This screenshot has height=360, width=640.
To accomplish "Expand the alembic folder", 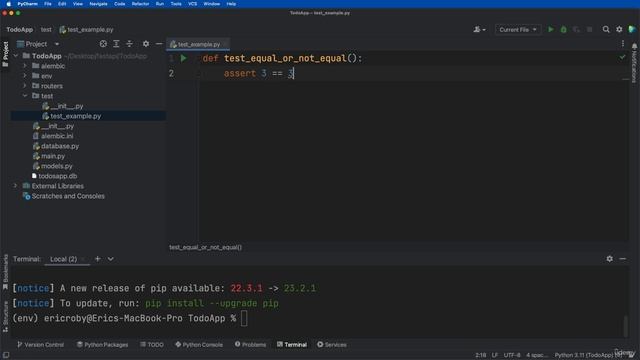I will tap(25, 66).
